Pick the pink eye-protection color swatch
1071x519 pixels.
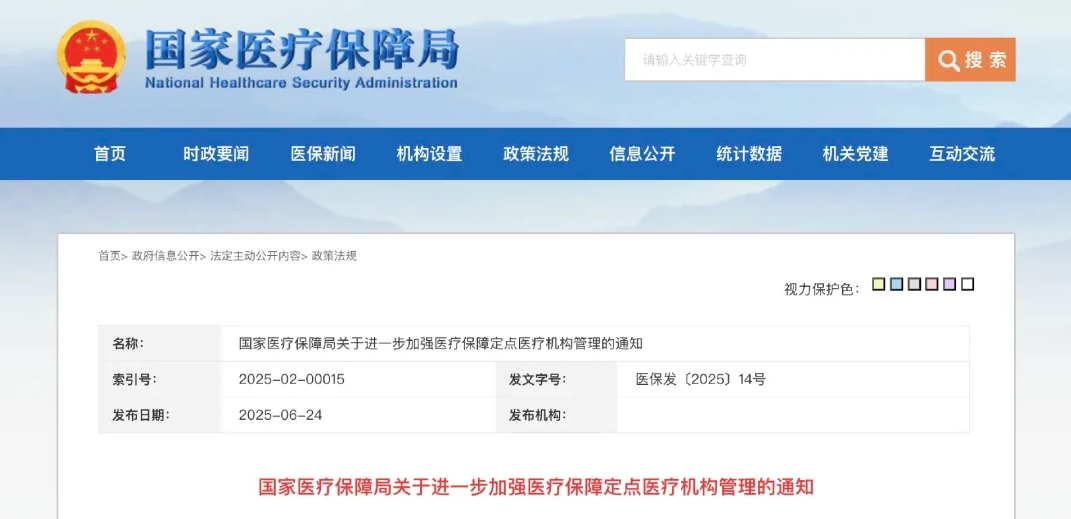(932, 285)
